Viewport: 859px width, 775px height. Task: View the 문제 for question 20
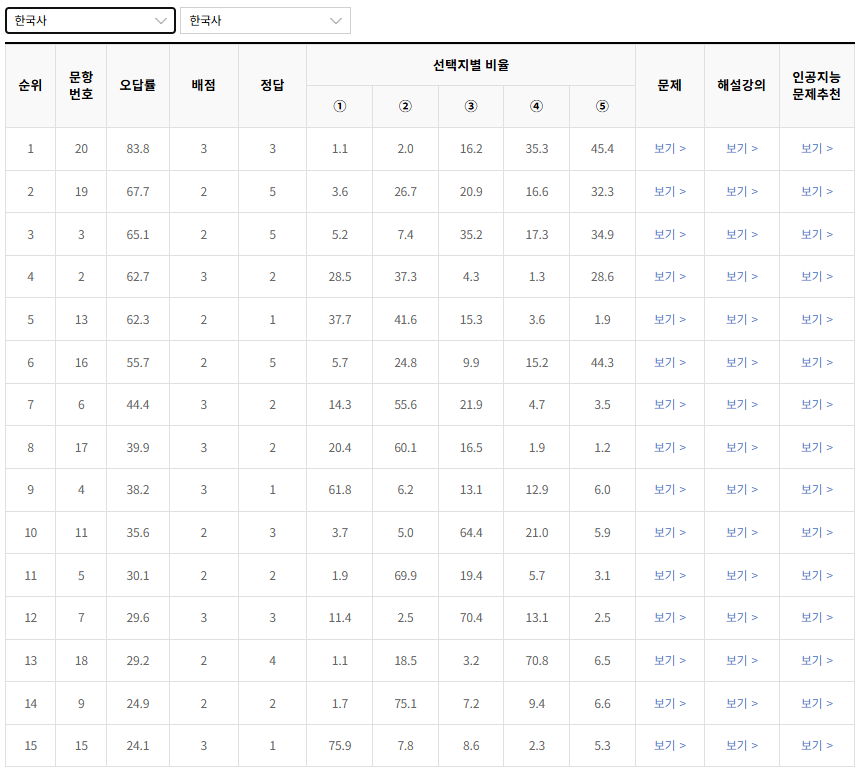click(670, 148)
